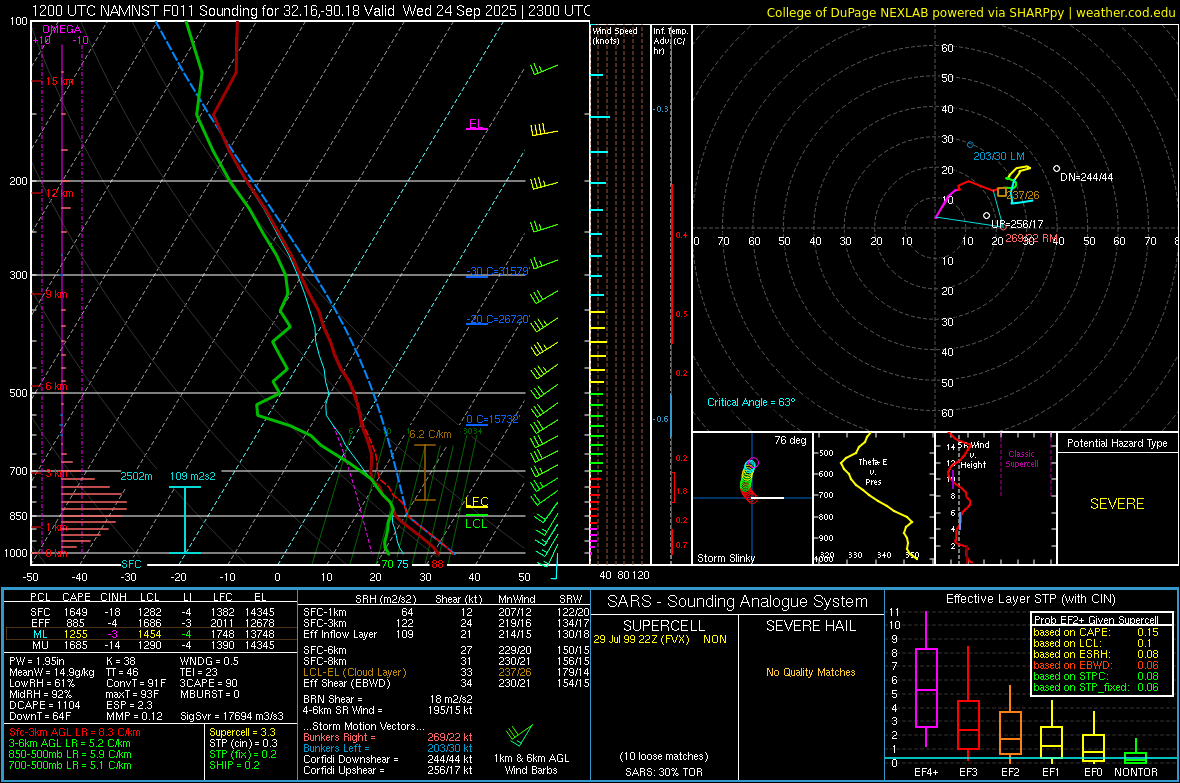Click the '109 m2s2' helicity label
This screenshot has width=1180, height=783.
click(x=193, y=477)
